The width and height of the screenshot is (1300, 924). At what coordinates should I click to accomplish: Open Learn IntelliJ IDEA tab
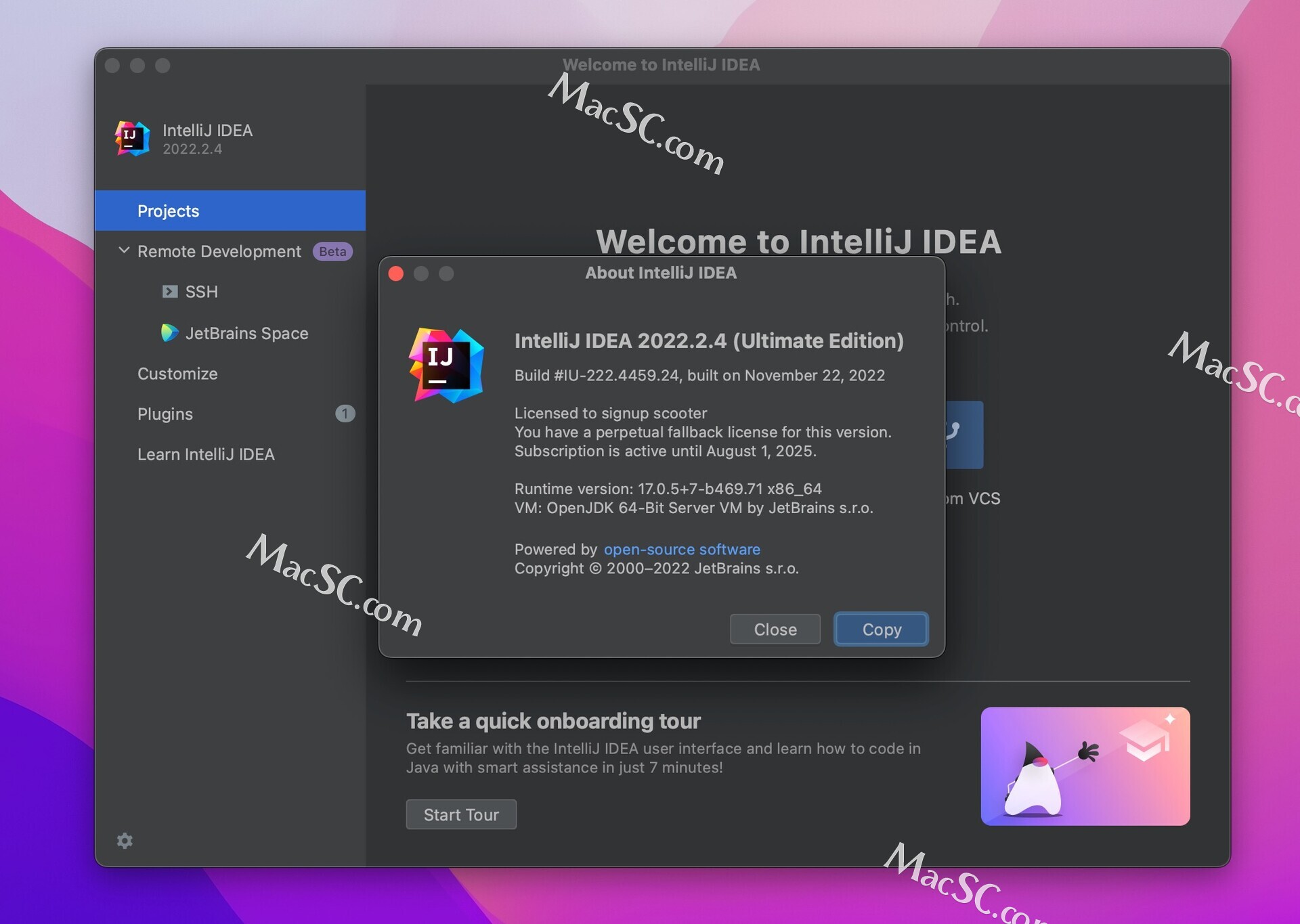206,454
